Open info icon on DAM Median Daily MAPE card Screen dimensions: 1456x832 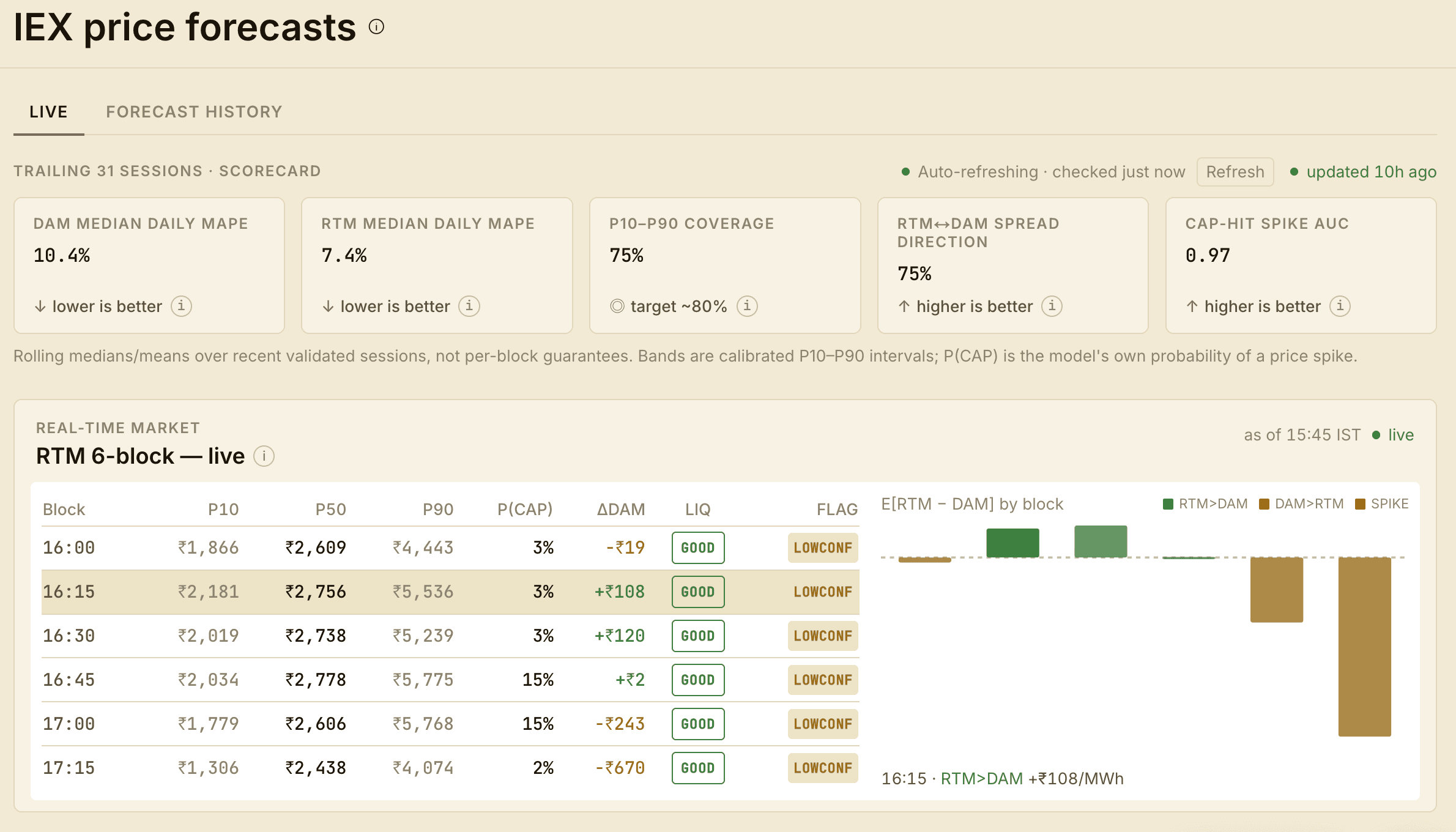[x=181, y=306]
